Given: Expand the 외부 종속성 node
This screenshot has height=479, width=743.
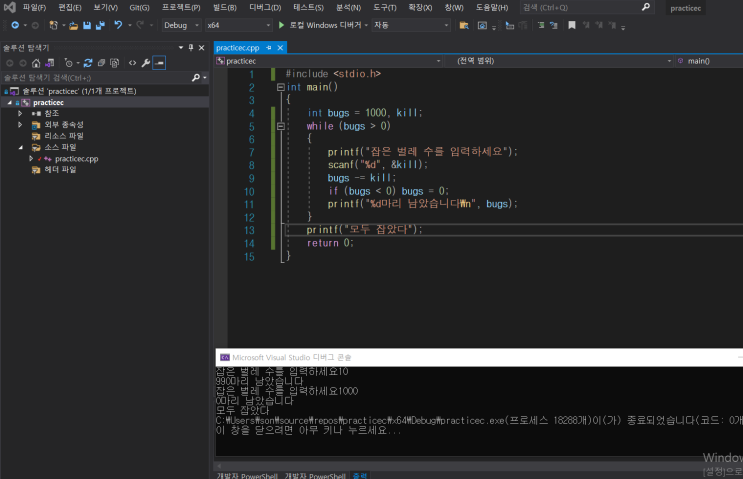Looking at the screenshot, I should 20,124.
